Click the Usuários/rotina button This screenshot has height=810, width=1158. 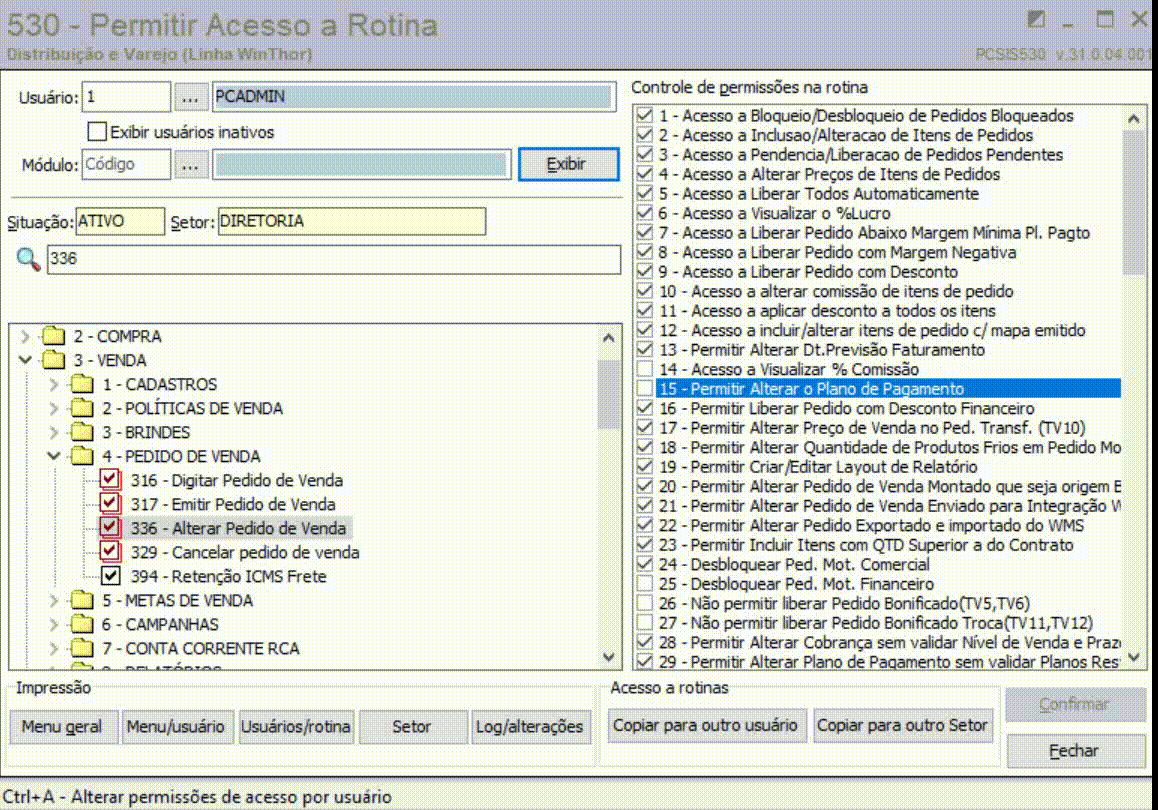tap(295, 727)
